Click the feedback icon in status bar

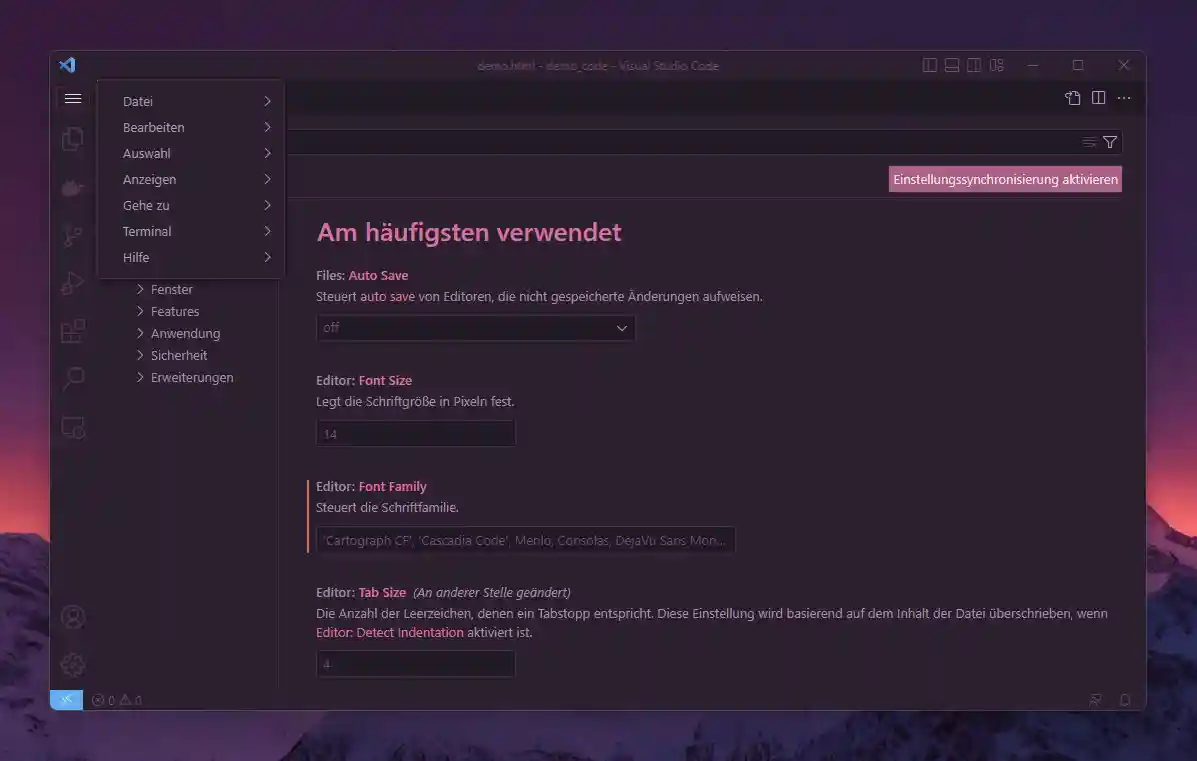point(1095,700)
